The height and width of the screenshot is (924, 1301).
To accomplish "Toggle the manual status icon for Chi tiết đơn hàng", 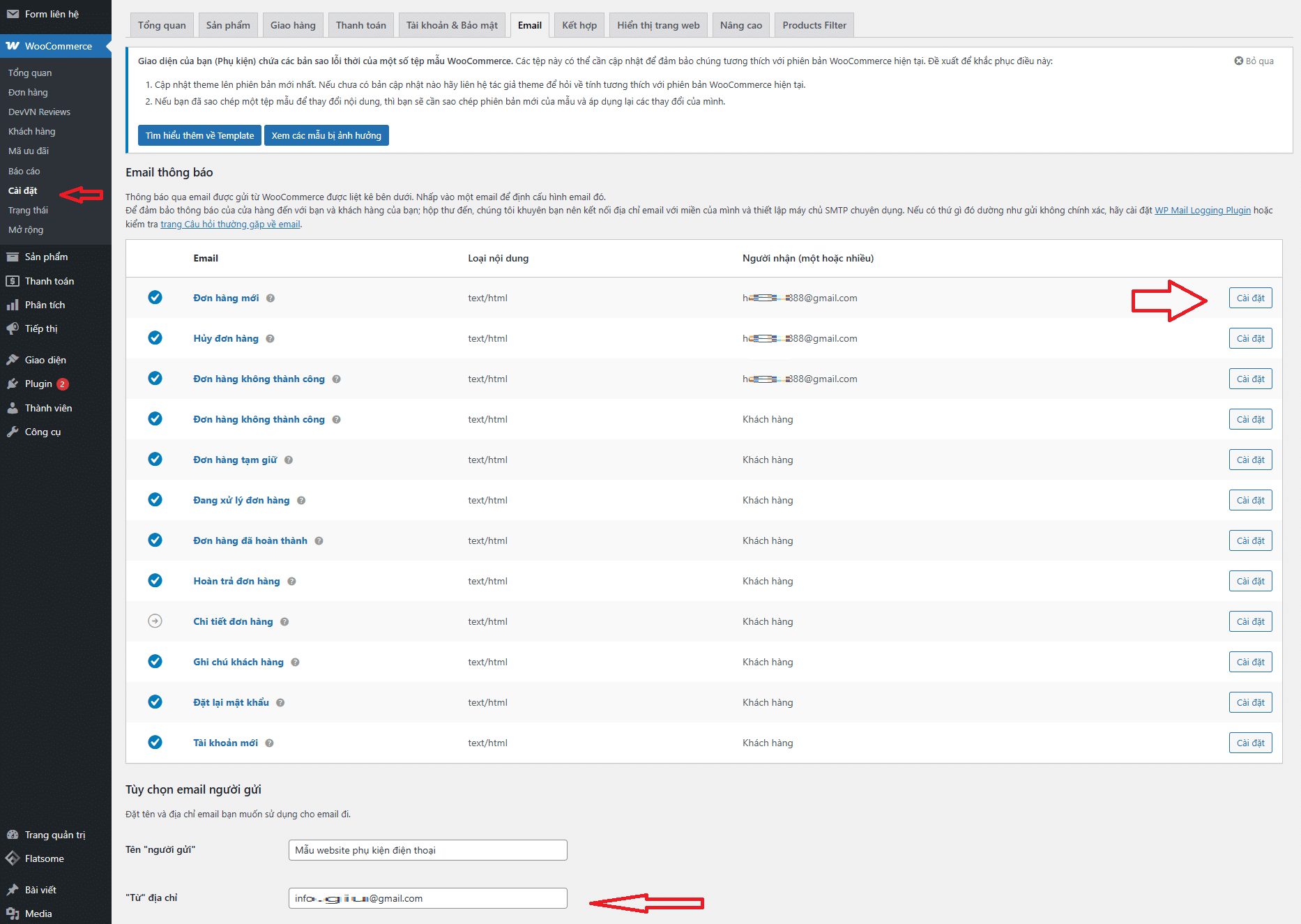I will 155,621.
